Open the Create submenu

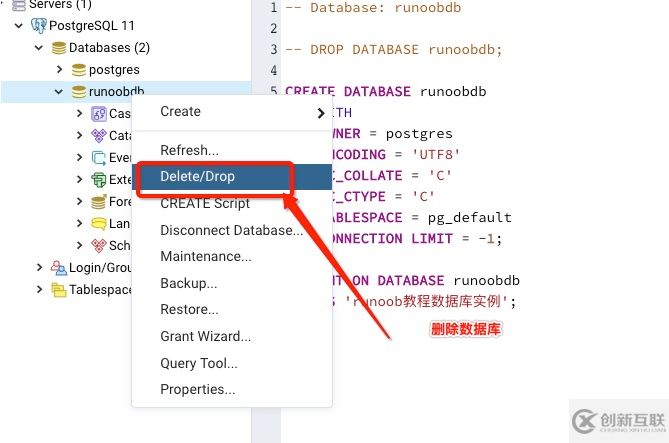pos(232,112)
